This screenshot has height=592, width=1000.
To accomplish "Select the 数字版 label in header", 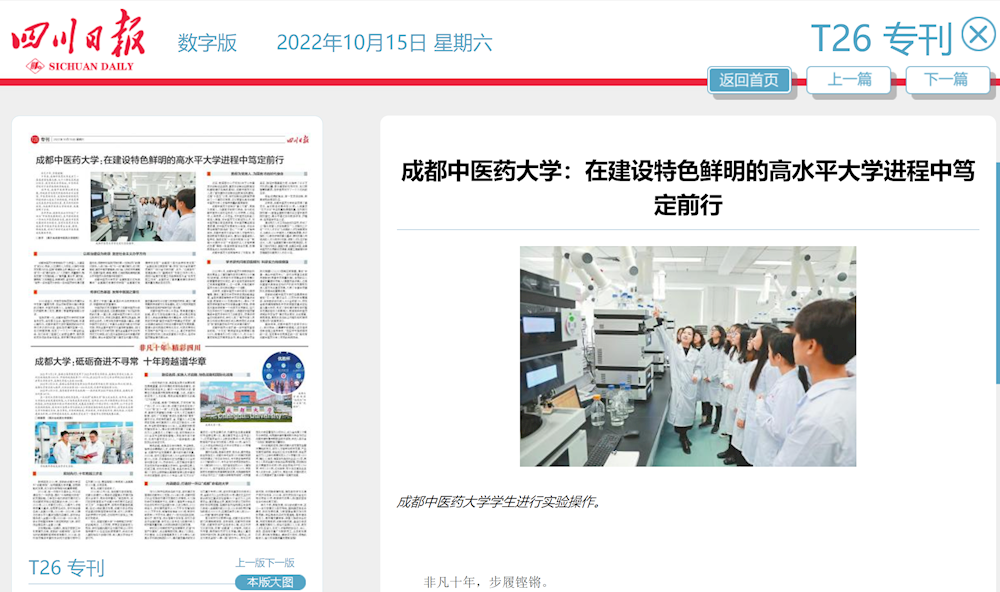I will click(x=207, y=43).
